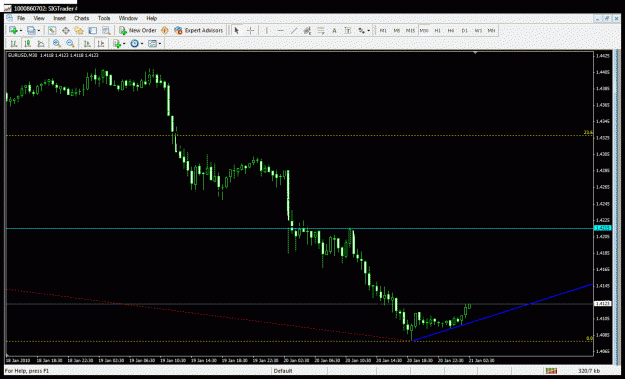Open the View menu
Image resolution: width=625 pixels, height=379 pixels.
39,18
